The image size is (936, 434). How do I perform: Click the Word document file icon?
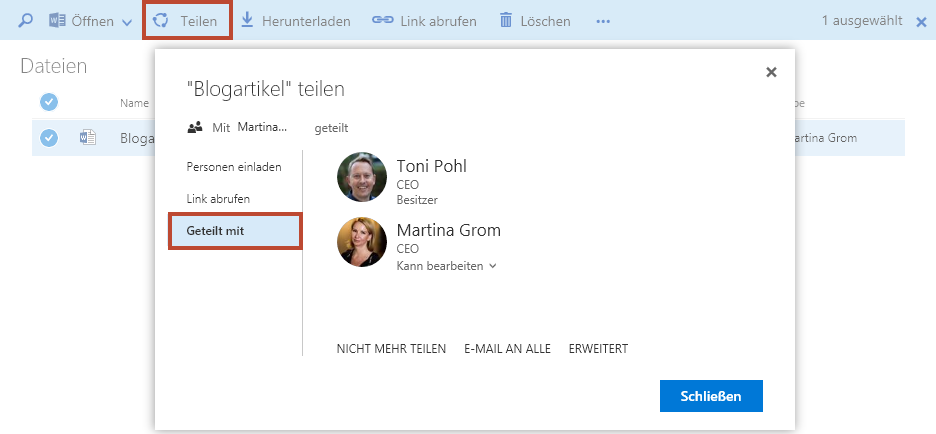pyautogui.click(x=87, y=138)
